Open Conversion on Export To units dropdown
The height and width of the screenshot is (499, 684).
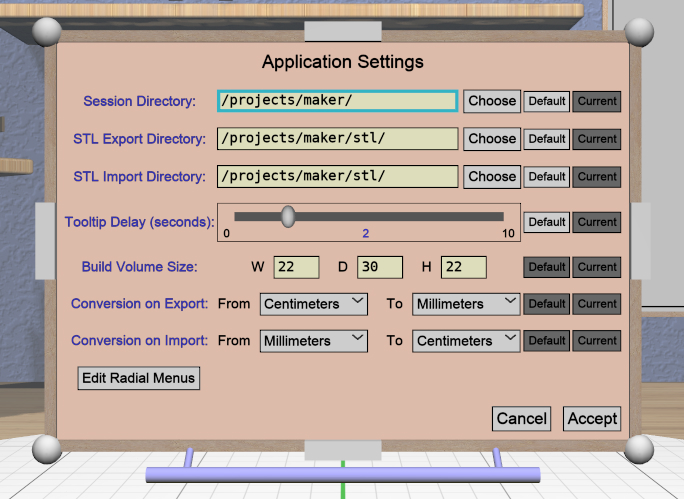point(467,304)
